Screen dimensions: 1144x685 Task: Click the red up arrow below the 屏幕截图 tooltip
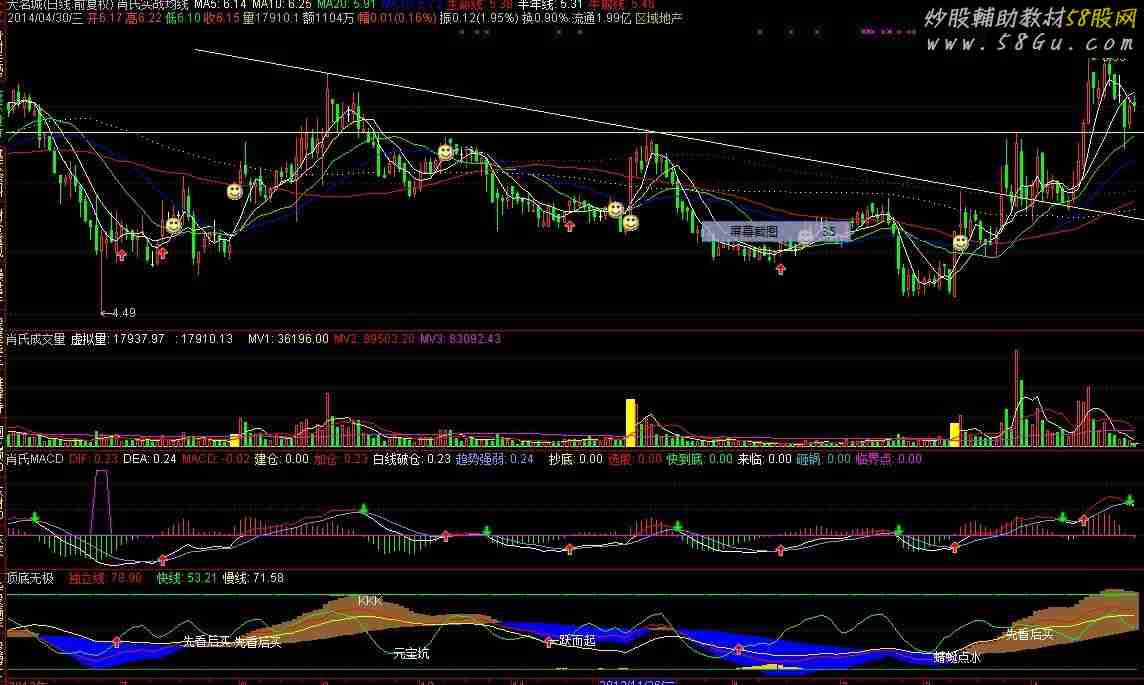pos(781,269)
